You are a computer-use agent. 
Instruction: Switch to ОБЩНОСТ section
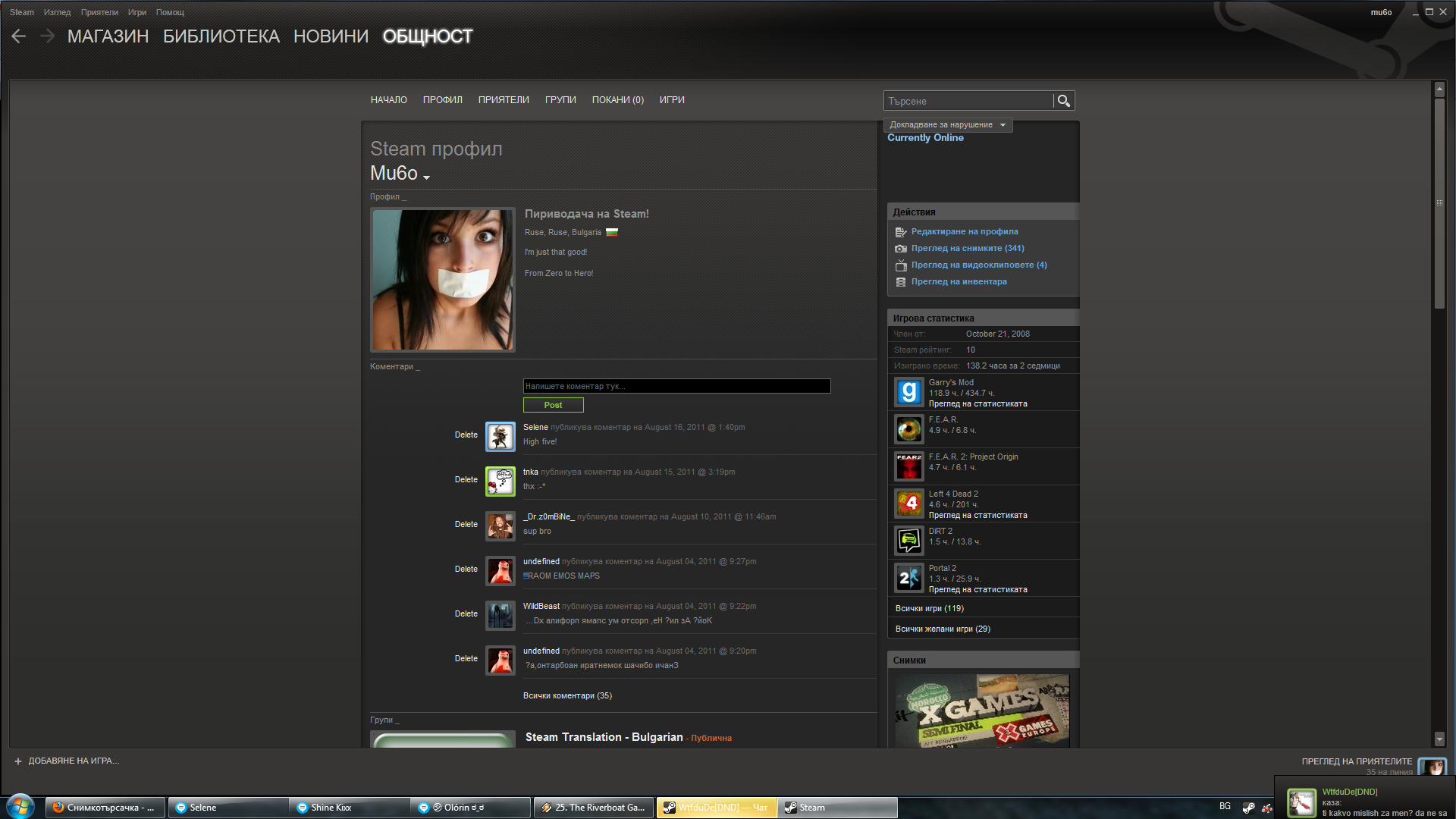click(x=428, y=36)
